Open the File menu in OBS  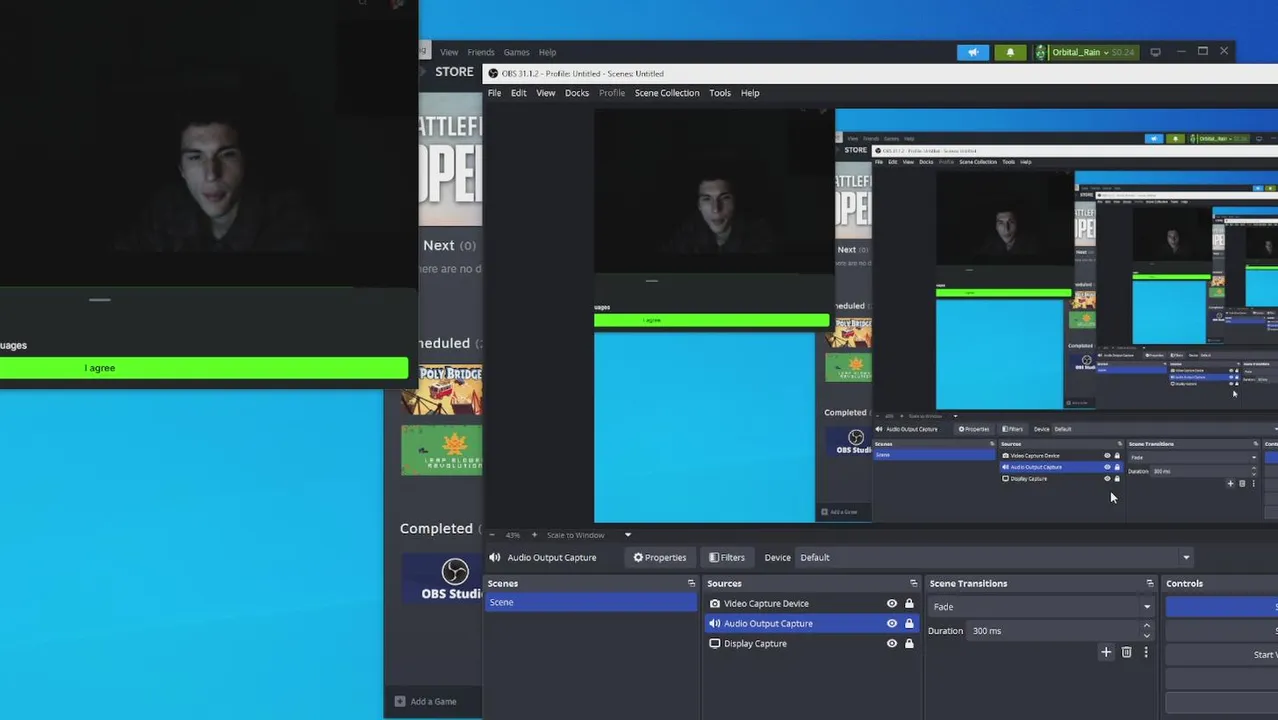[494, 93]
